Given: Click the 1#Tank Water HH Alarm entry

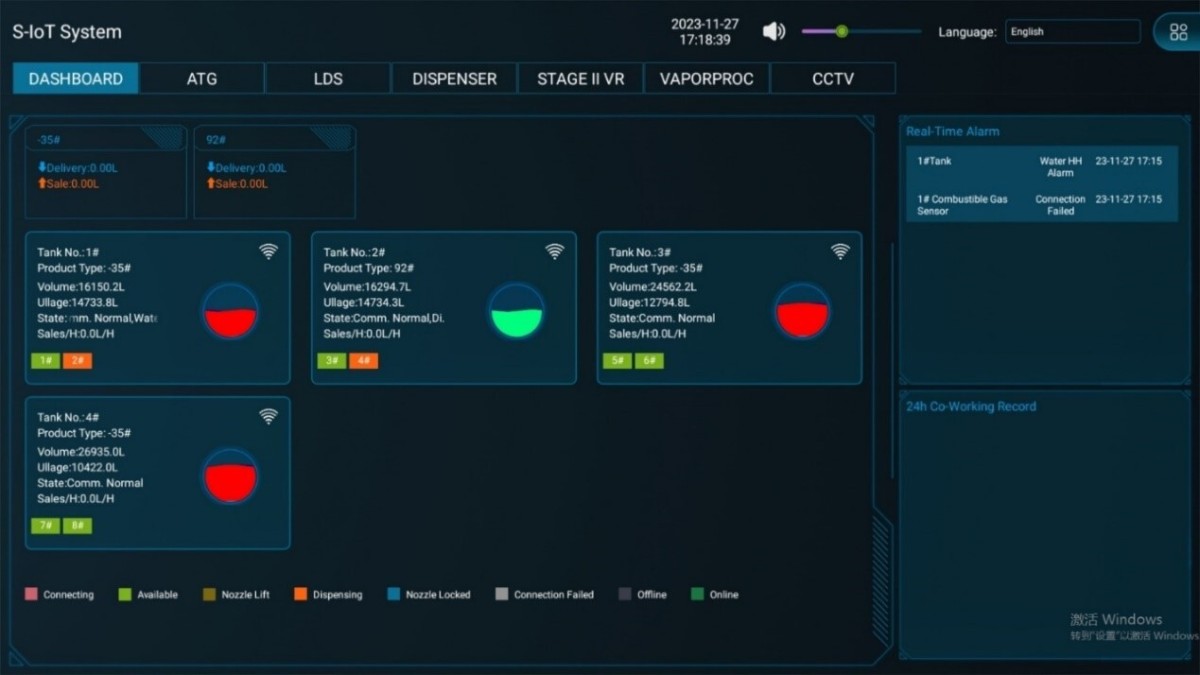Looking at the screenshot, I should click(1041, 166).
